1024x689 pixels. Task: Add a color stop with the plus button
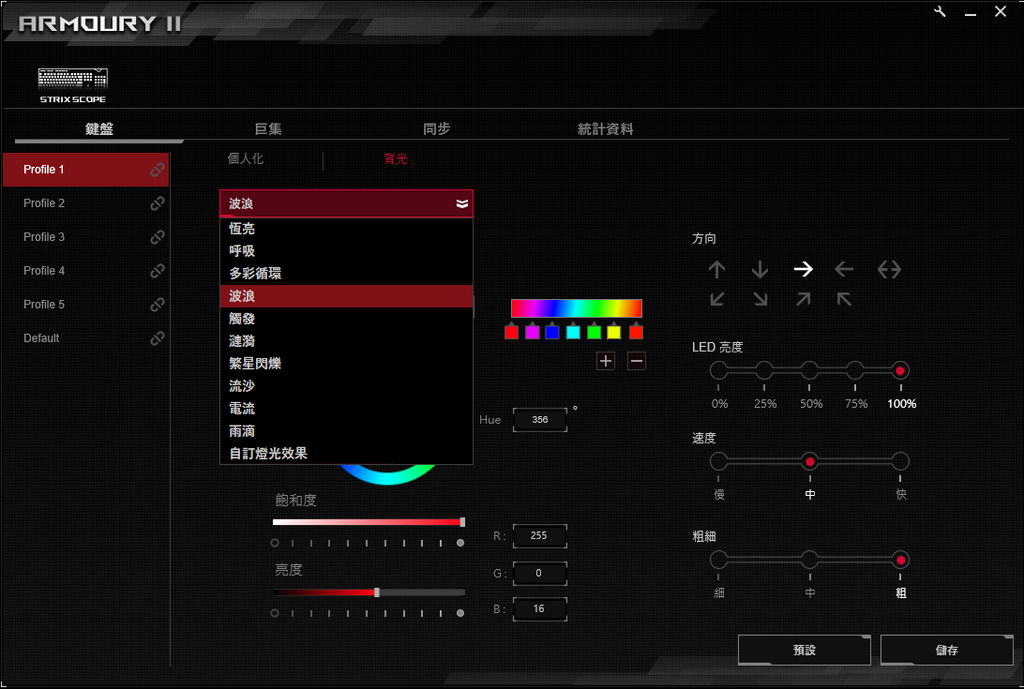[605, 361]
